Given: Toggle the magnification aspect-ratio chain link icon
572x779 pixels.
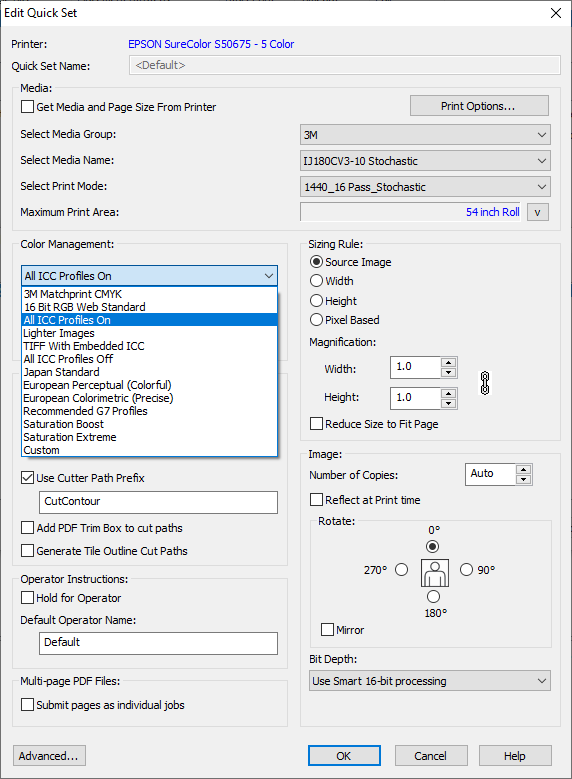Looking at the screenshot, I should (485, 383).
